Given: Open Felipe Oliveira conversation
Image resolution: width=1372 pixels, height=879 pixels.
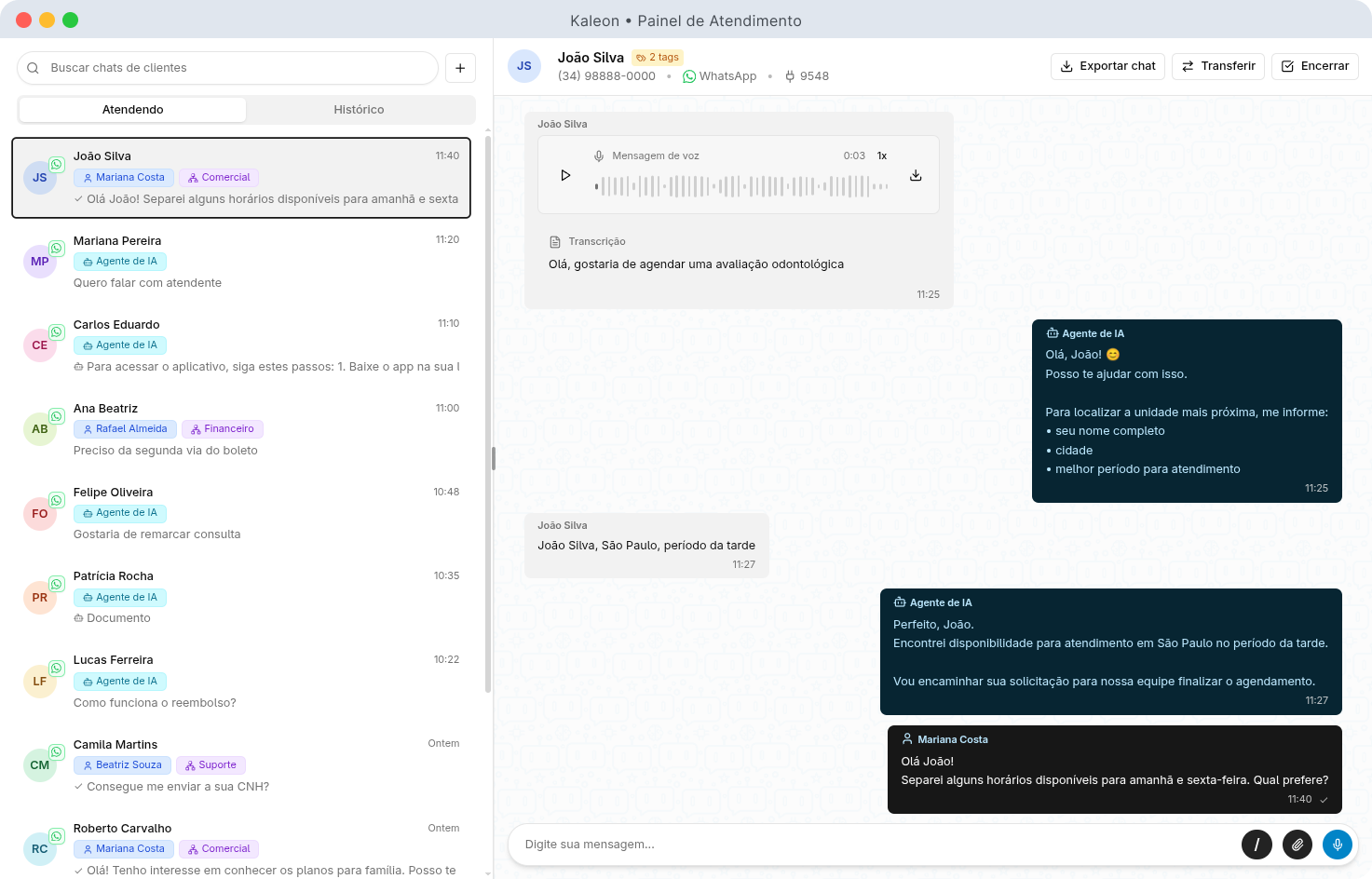Looking at the screenshot, I should 241,513.
